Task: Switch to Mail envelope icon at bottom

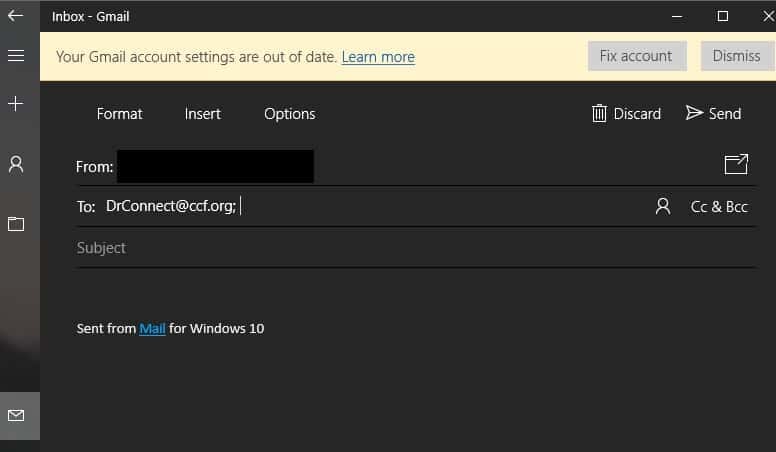Action: [x=16, y=415]
